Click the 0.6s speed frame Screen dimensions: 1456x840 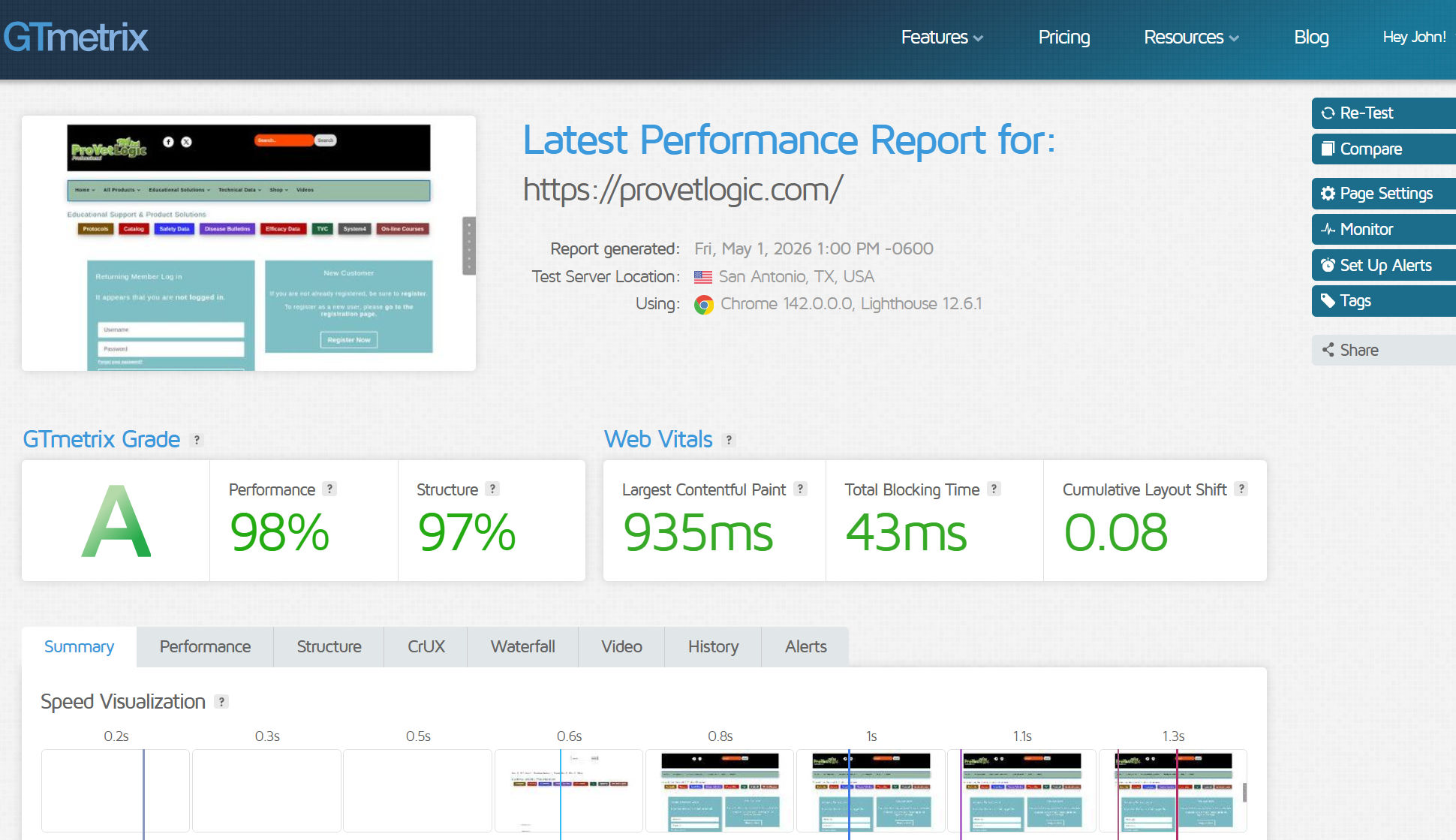569,790
